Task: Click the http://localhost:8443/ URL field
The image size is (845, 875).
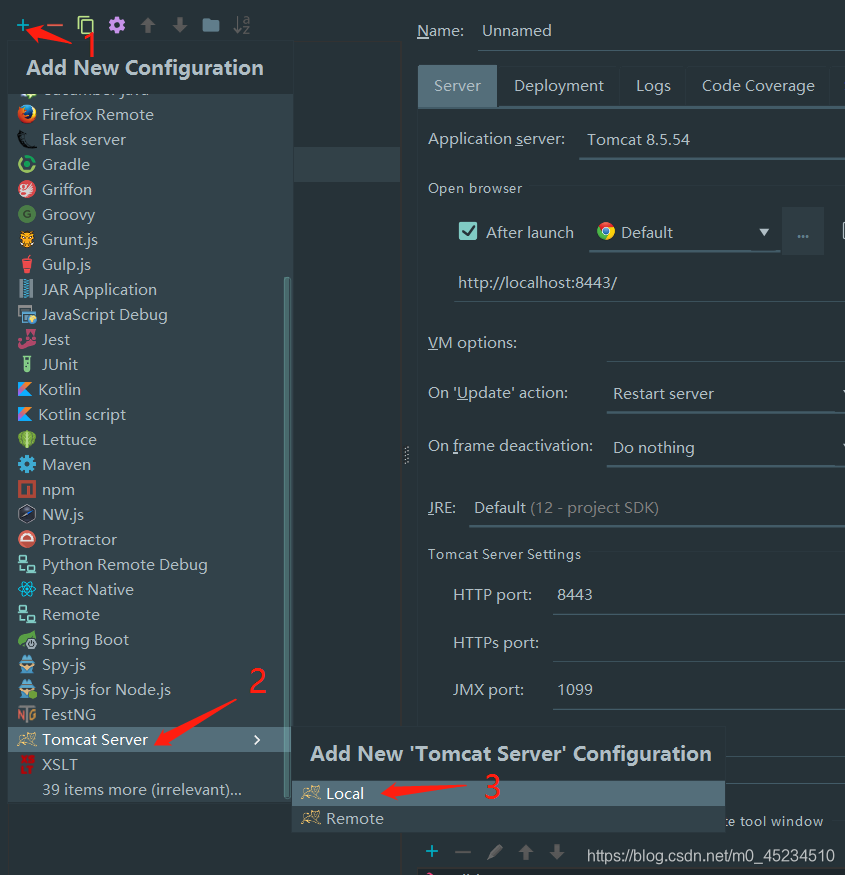Action: pos(649,283)
